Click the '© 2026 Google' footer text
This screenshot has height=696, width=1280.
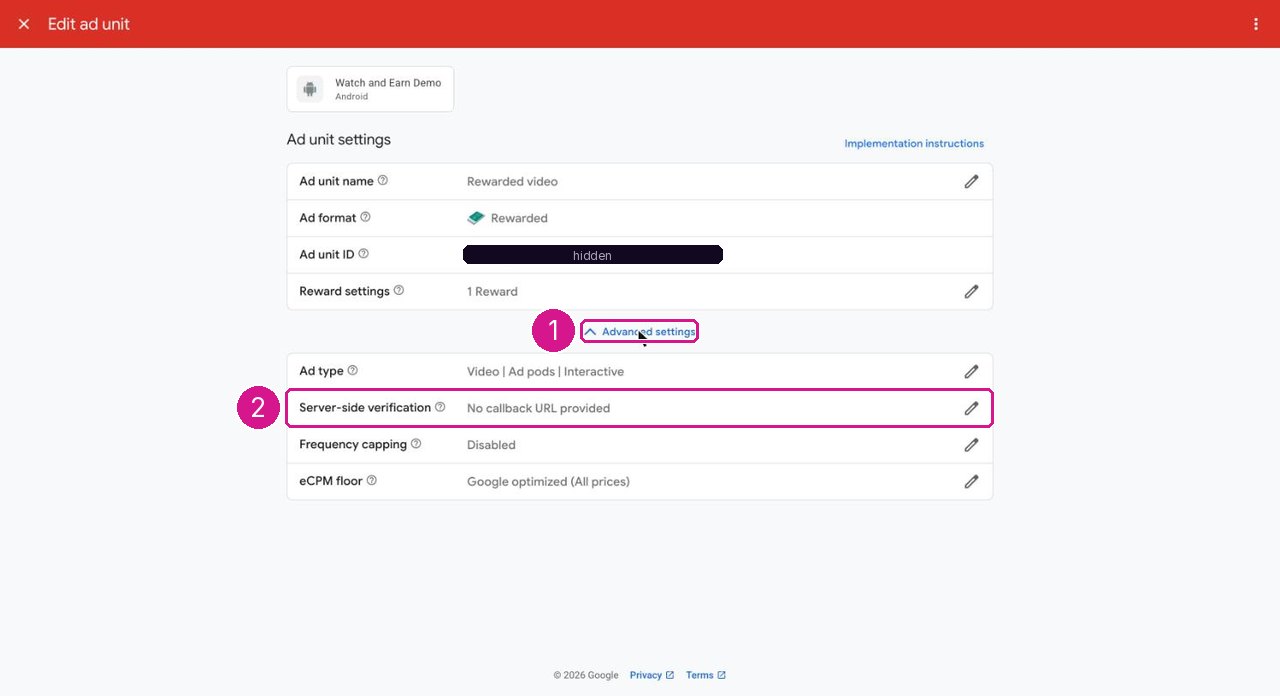coord(586,675)
